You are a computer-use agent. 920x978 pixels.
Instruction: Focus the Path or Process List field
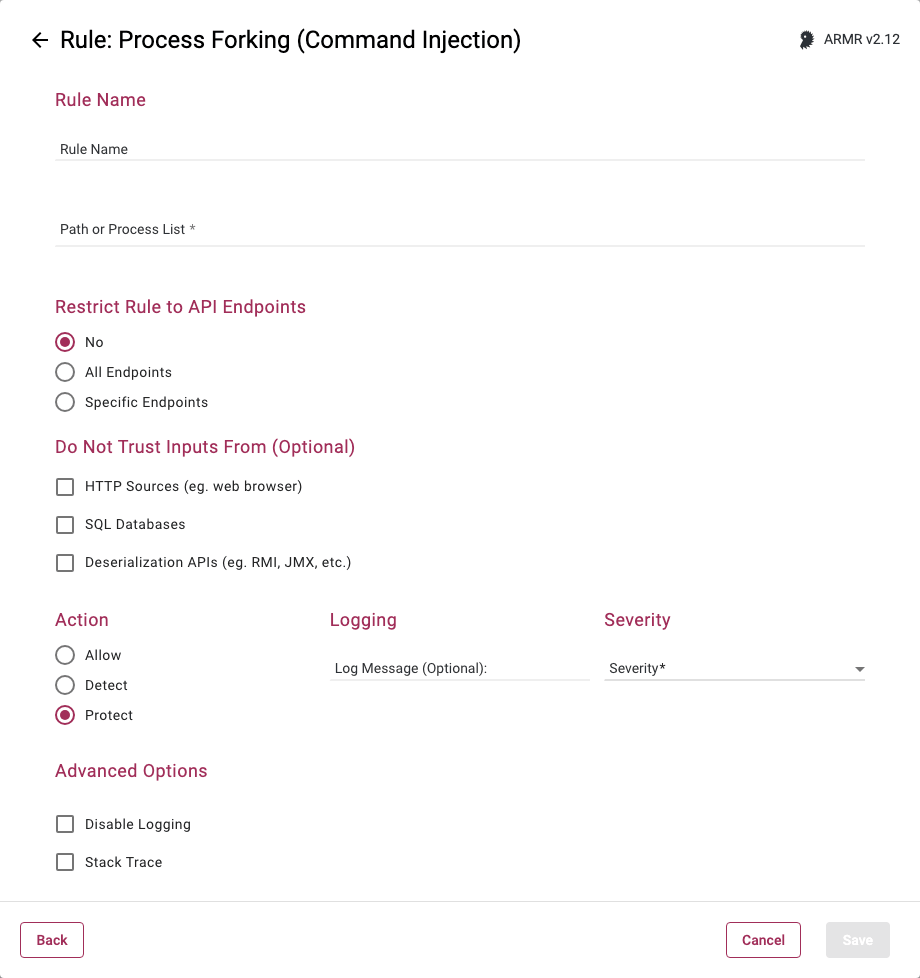pos(460,229)
